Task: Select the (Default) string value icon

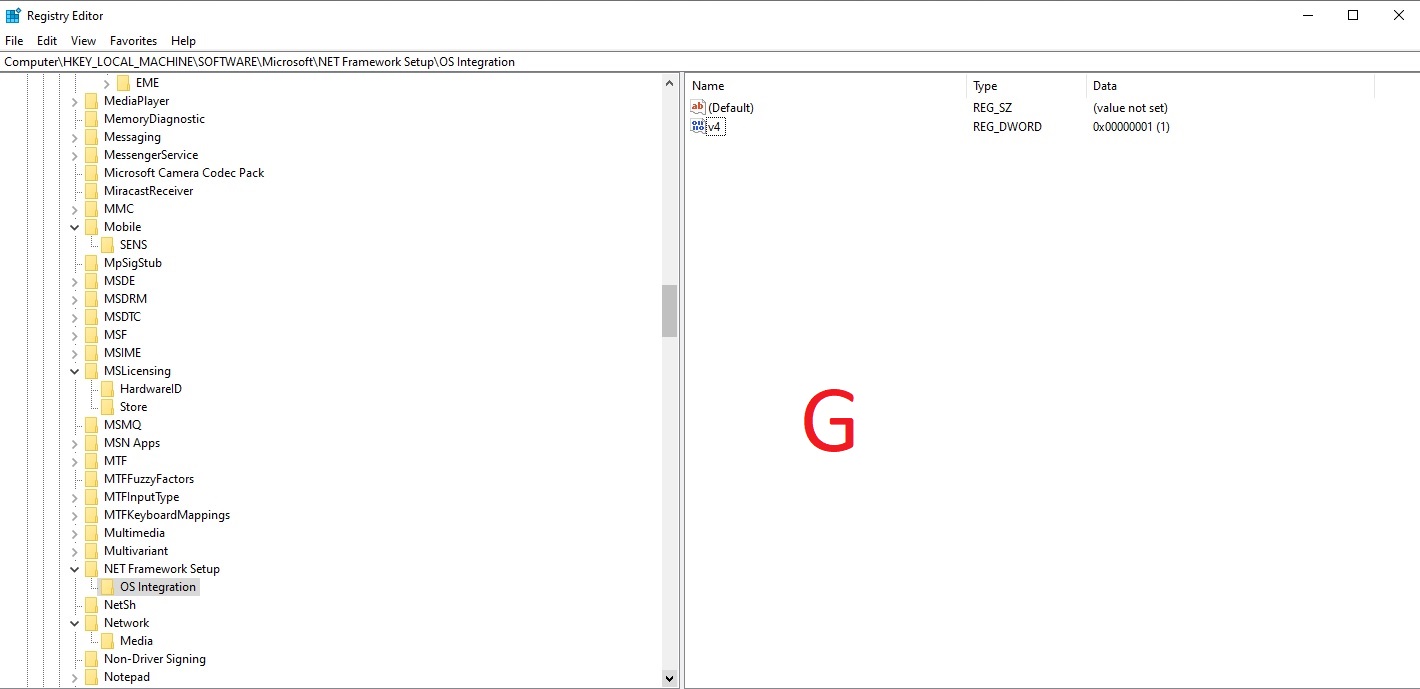Action: coord(698,108)
